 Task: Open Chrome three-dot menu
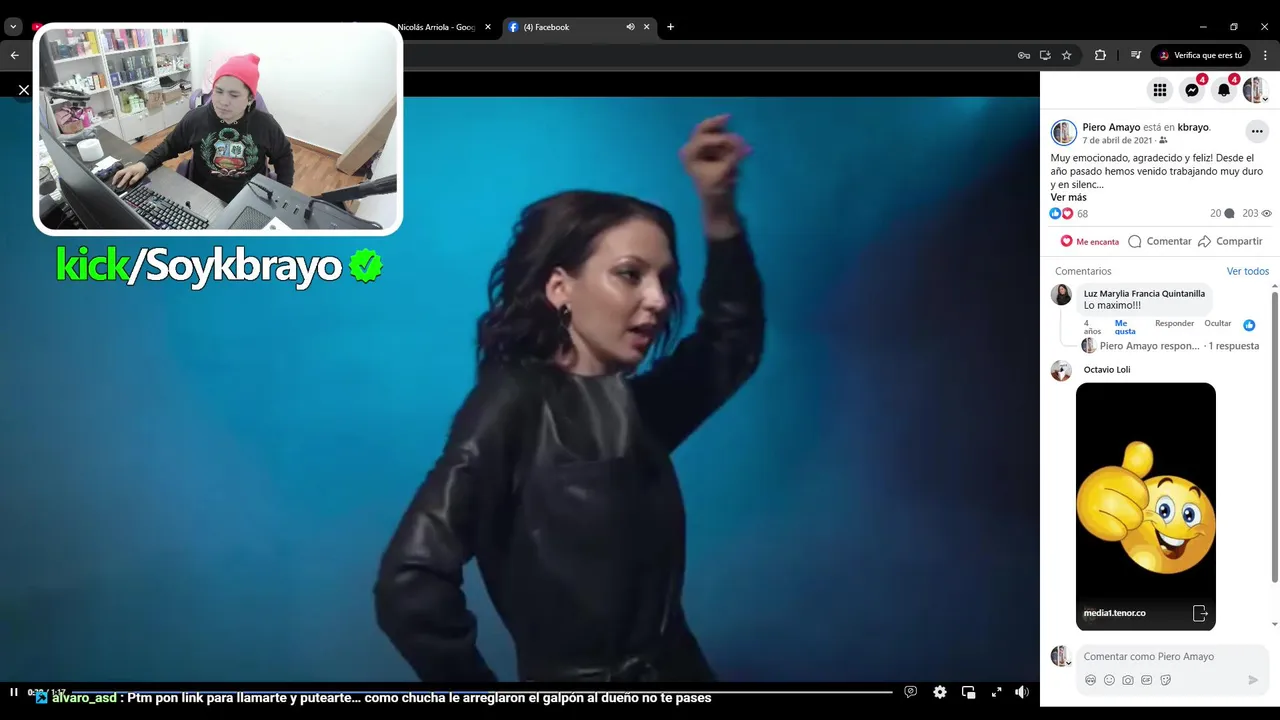click(x=1265, y=55)
